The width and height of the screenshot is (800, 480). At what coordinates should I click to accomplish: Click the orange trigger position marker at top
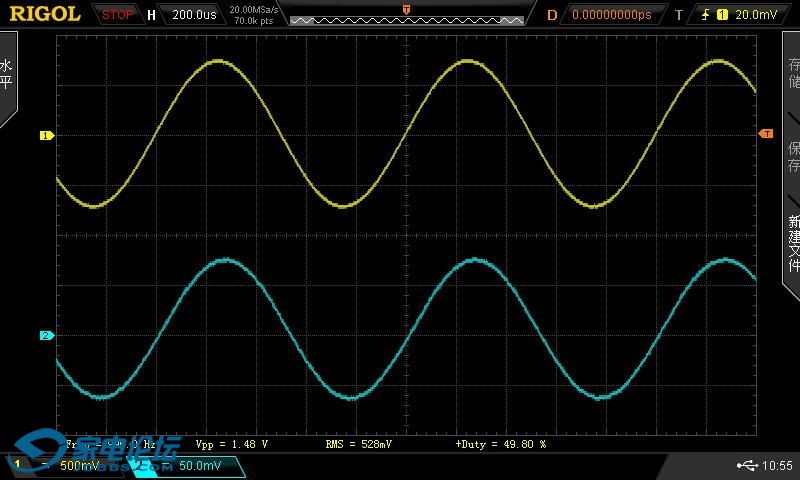[407, 10]
